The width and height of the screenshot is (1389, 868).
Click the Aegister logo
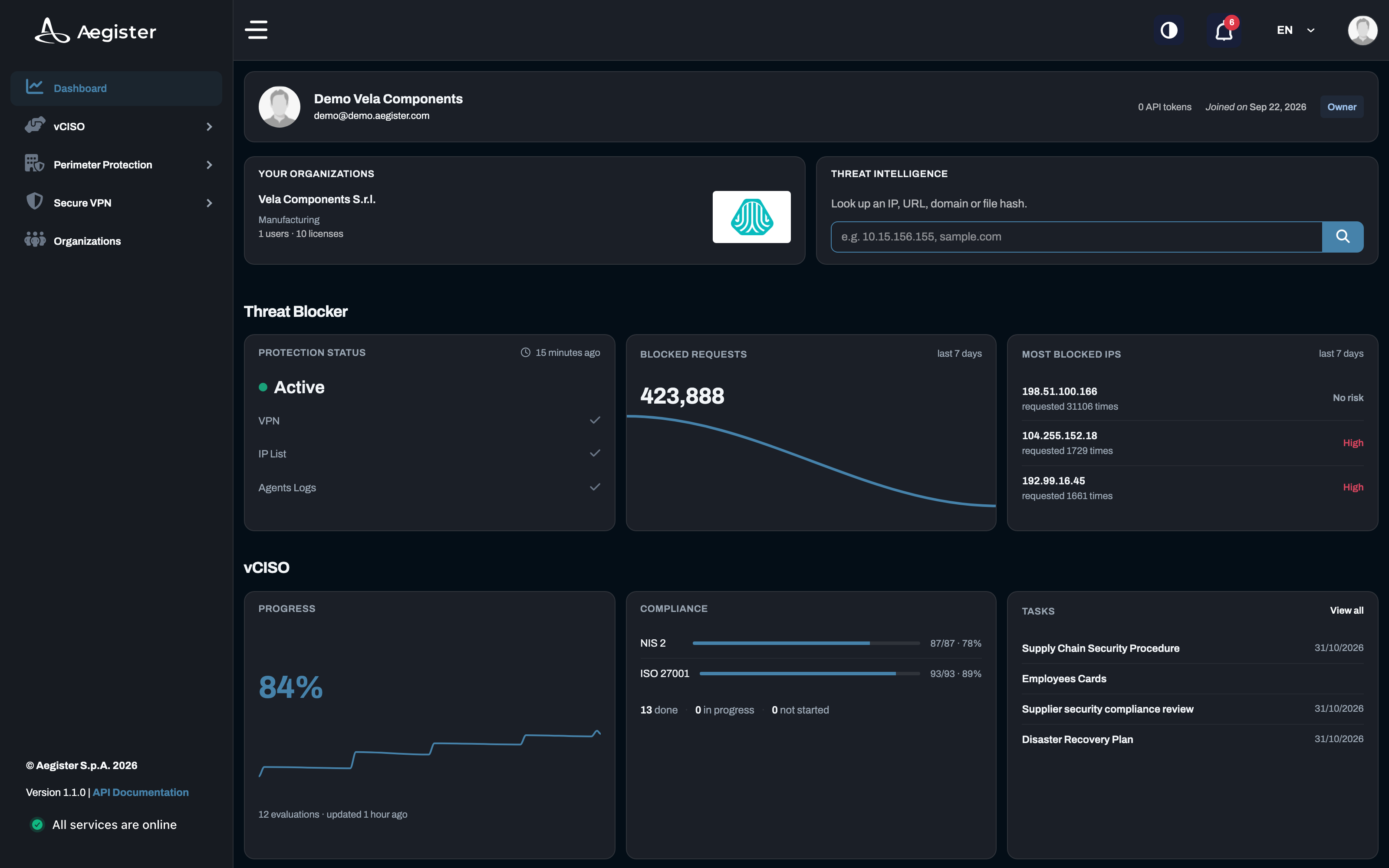(95, 31)
